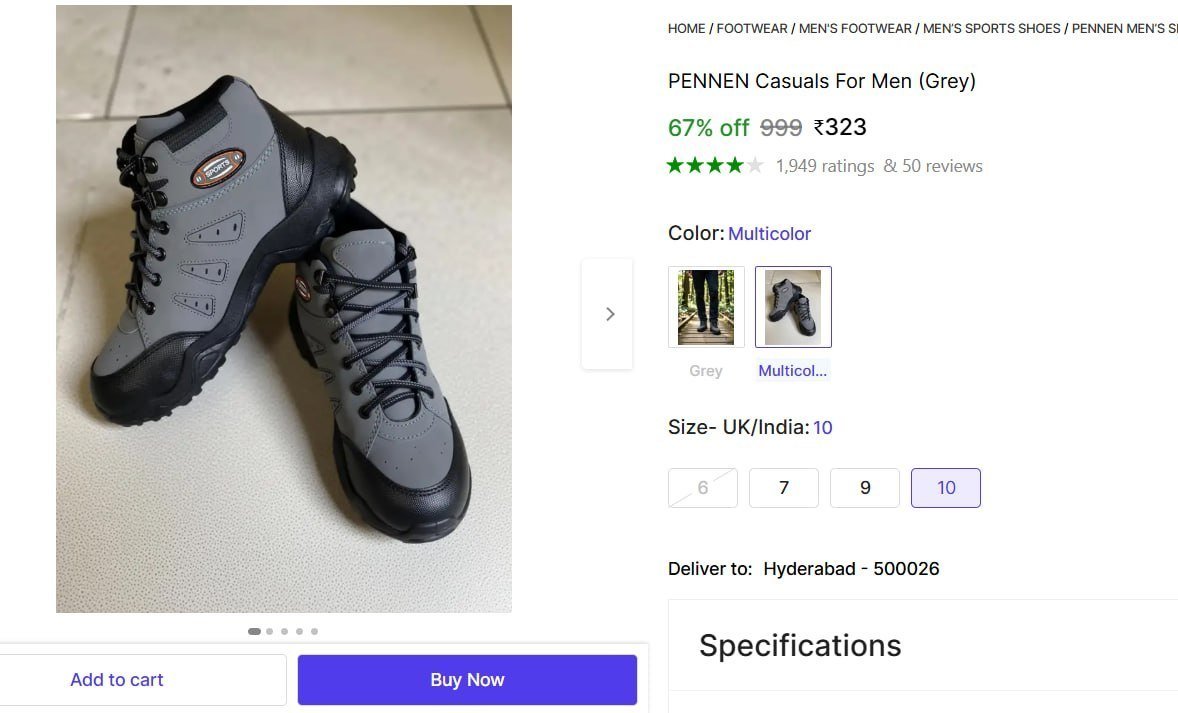Open the FOOTWEAR breadcrumb
Screen dimensions: 1178x713
tap(752, 28)
